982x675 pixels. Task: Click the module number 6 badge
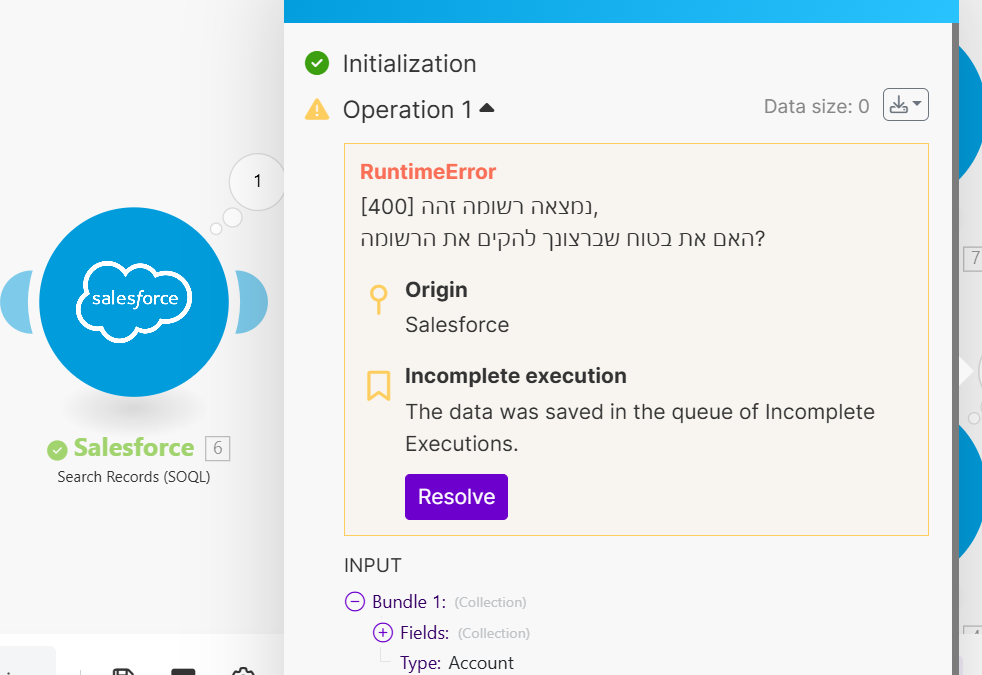217,449
